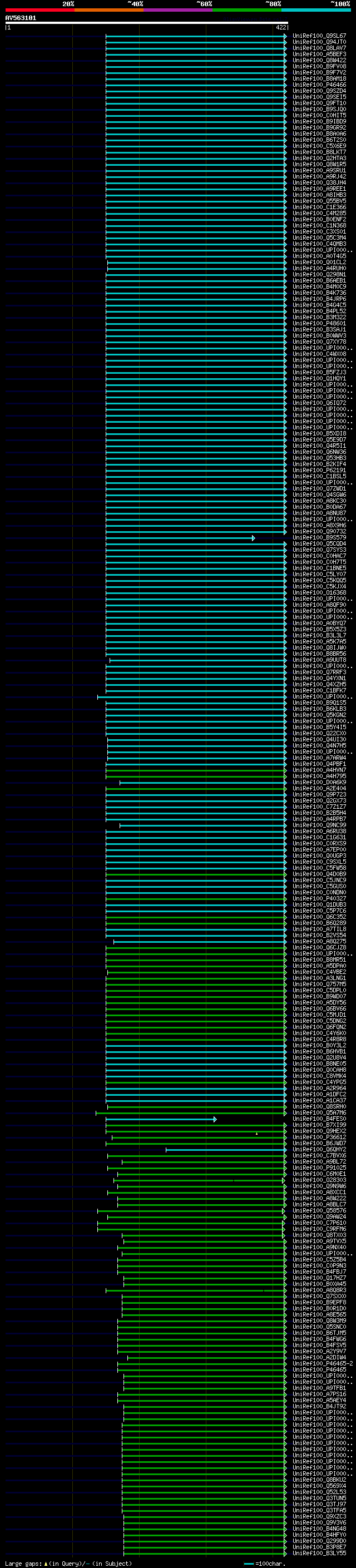Open hit UniRef100_Q94JT0

click(319, 42)
